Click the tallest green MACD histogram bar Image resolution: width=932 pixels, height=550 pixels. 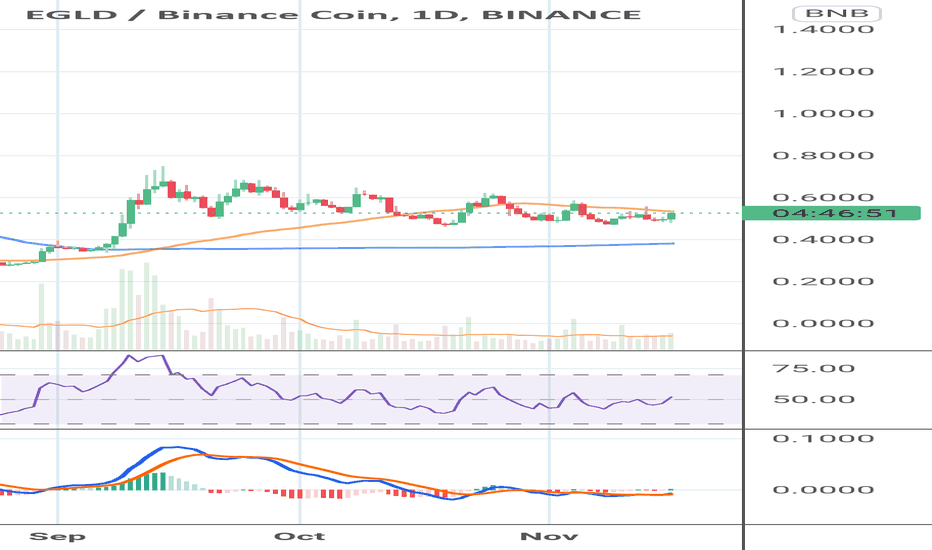(163, 481)
